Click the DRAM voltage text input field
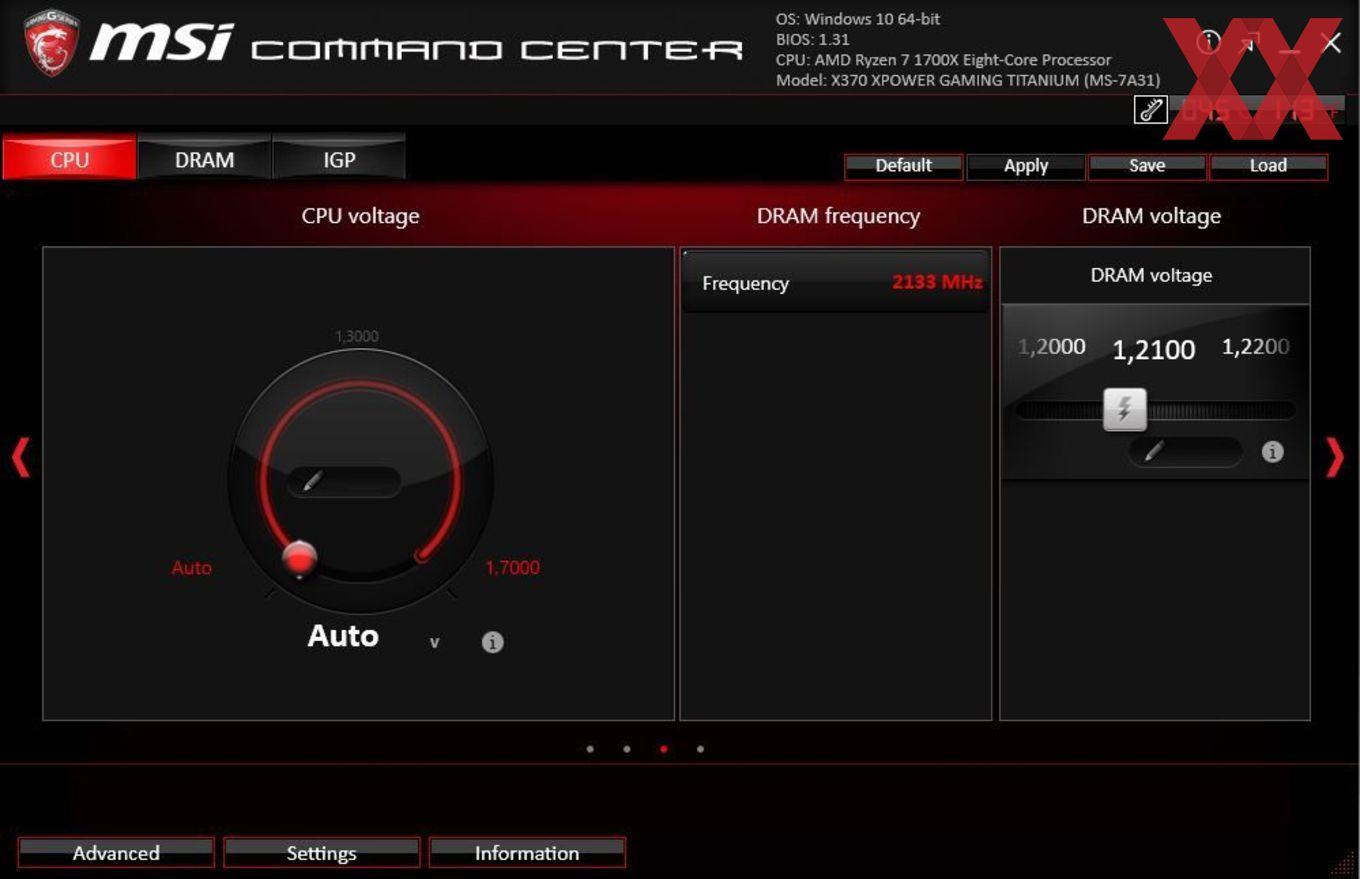 point(1186,452)
